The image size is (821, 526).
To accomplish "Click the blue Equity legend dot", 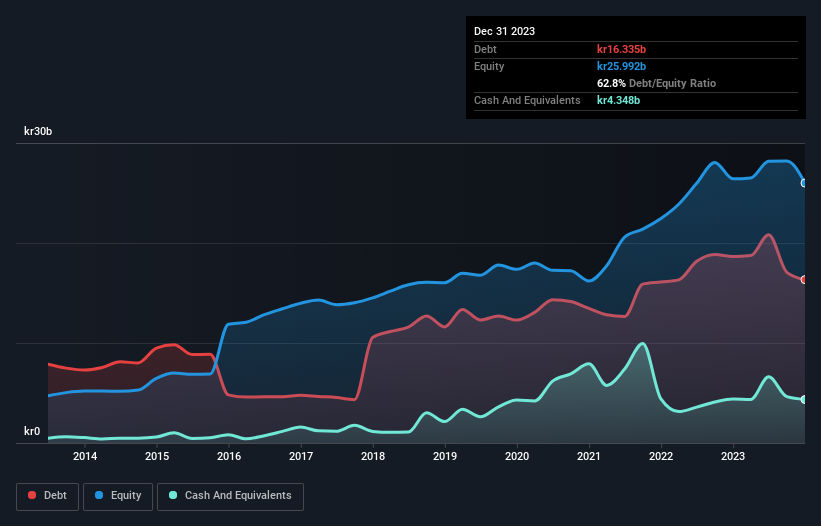I will (x=99, y=495).
